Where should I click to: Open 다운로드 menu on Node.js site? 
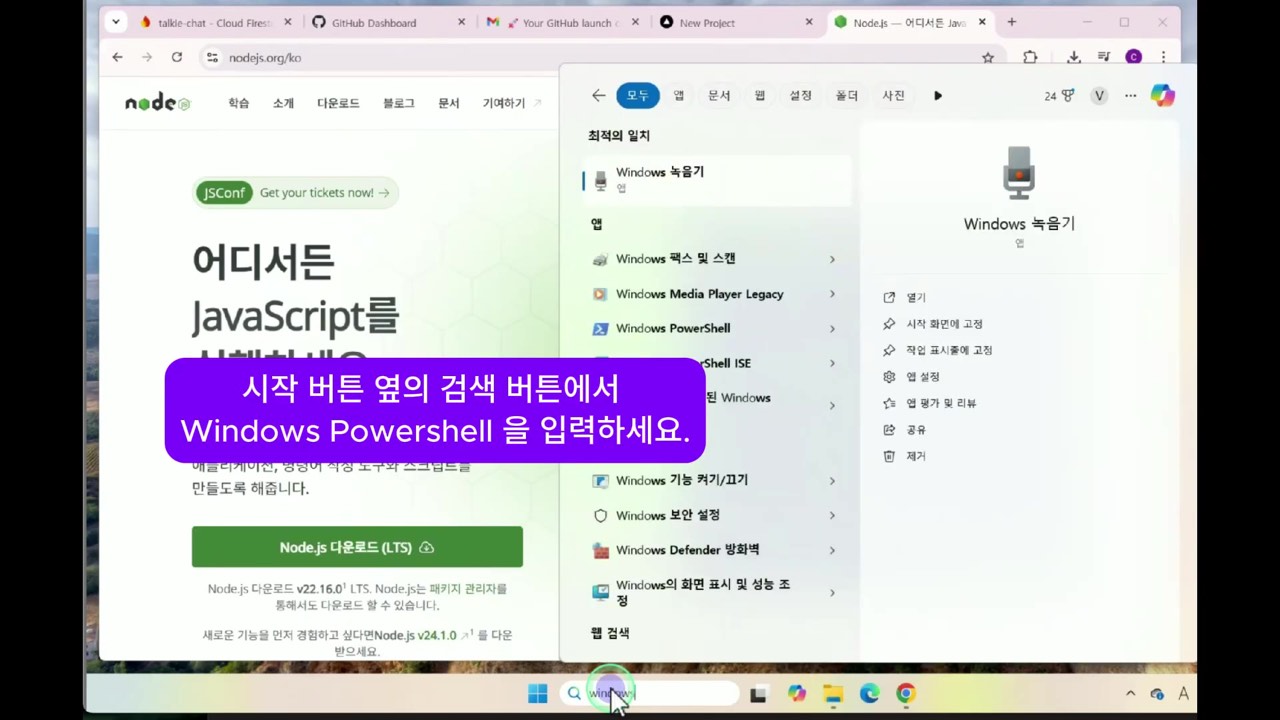click(x=338, y=103)
